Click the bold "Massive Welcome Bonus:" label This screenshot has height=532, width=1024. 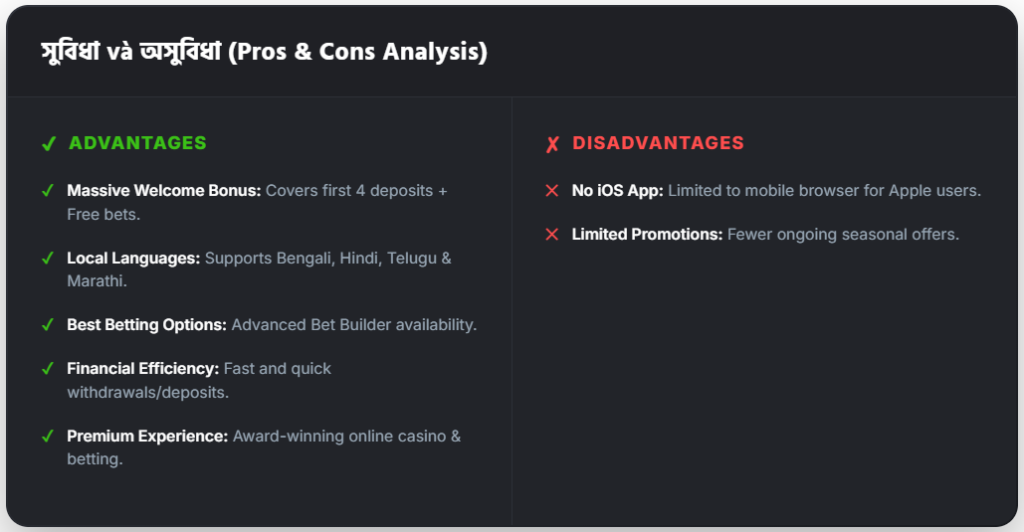point(164,190)
